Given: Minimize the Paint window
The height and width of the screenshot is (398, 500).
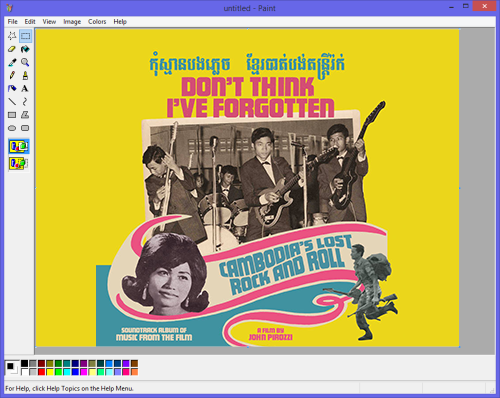Looking at the screenshot, I should tap(452, 7).
